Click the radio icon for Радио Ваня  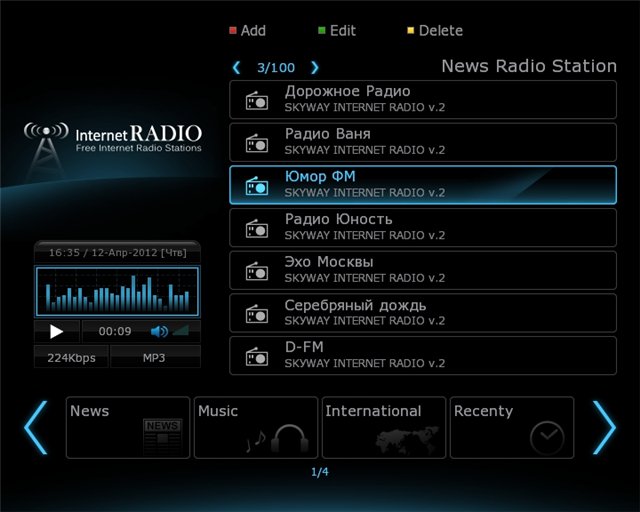pos(257,143)
